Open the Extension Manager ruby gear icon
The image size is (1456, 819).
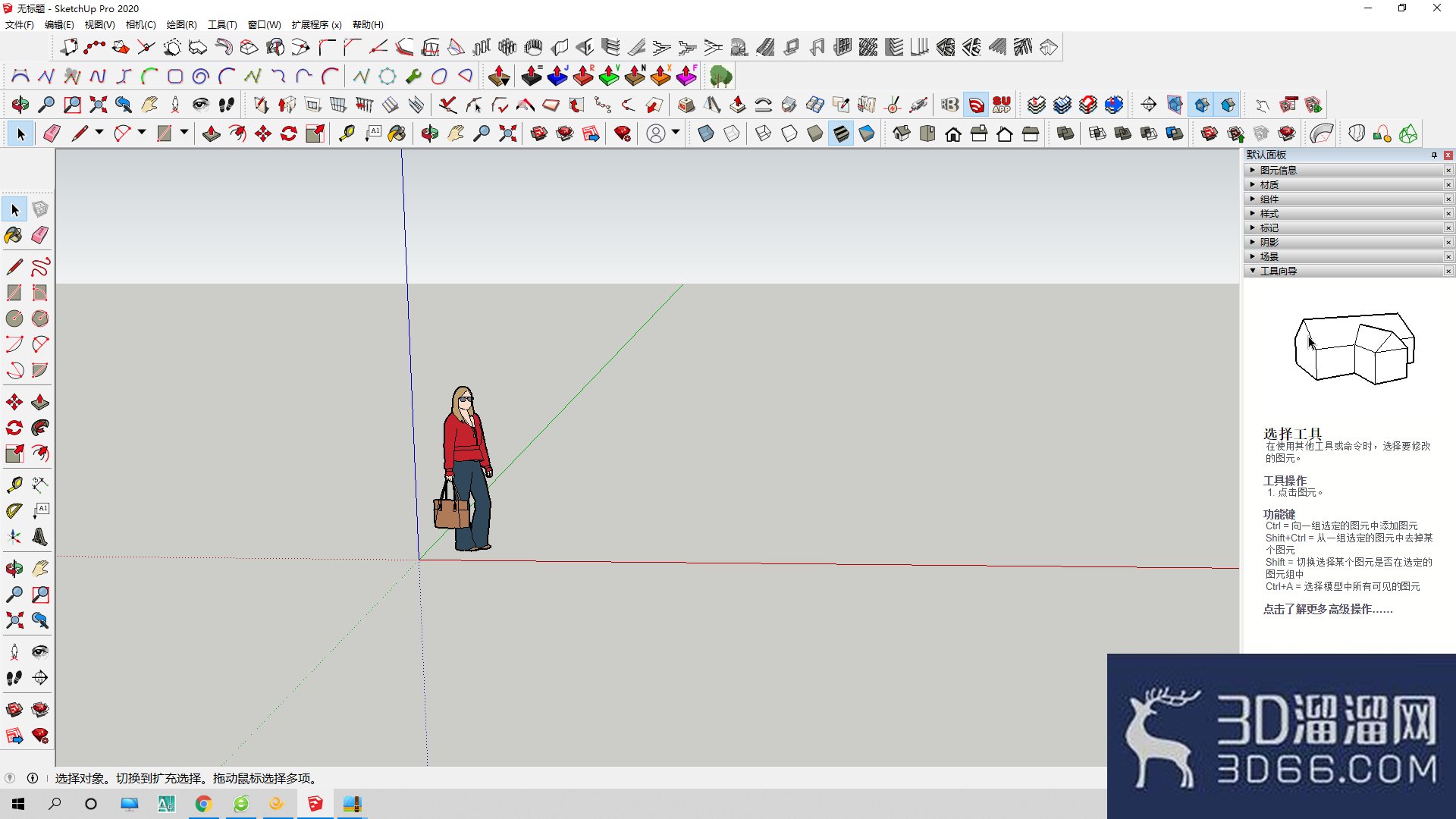tap(623, 134)
